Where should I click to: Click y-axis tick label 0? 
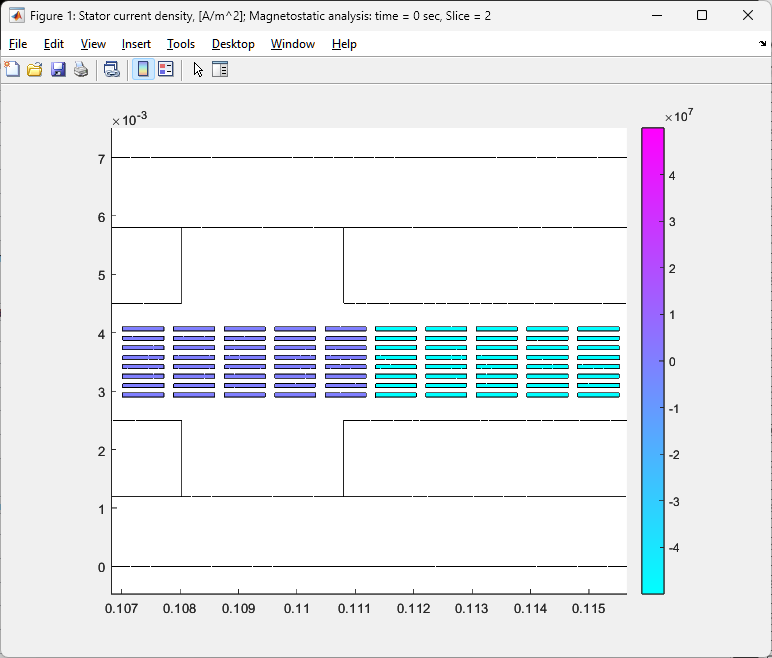101,568
